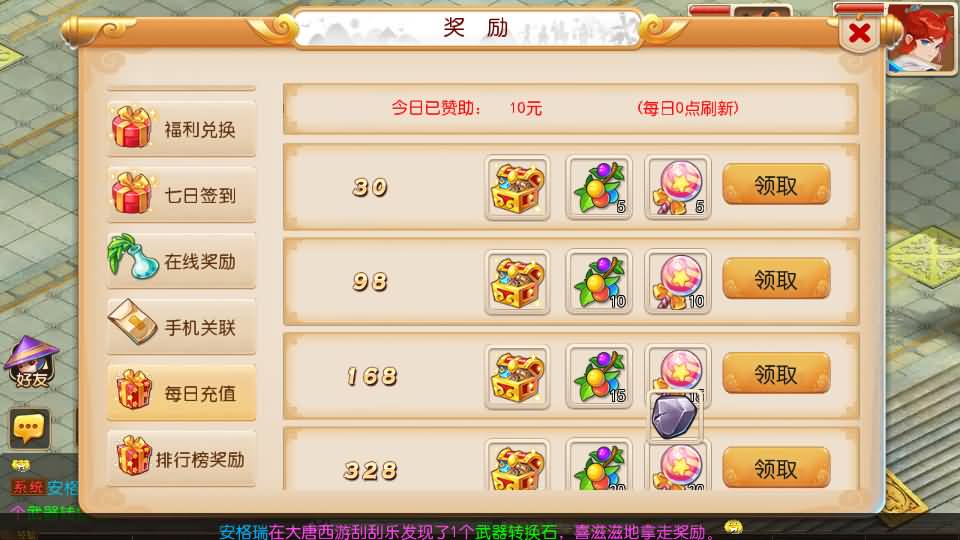Open the 手机关联 tab

point(181,328)
